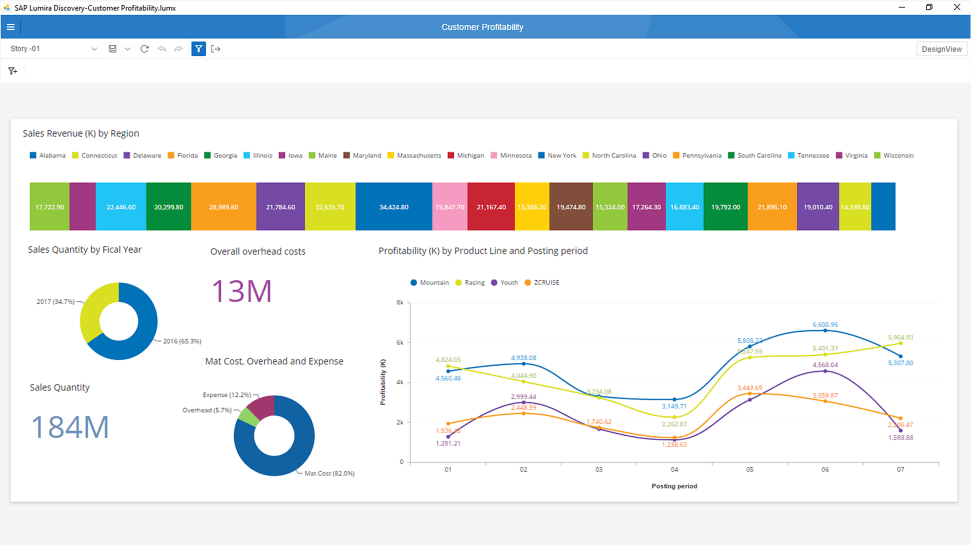Viewport: 971px width, 545px height.
Task: Click the Undo arrow icon
Action: click(x=161, y=49)
